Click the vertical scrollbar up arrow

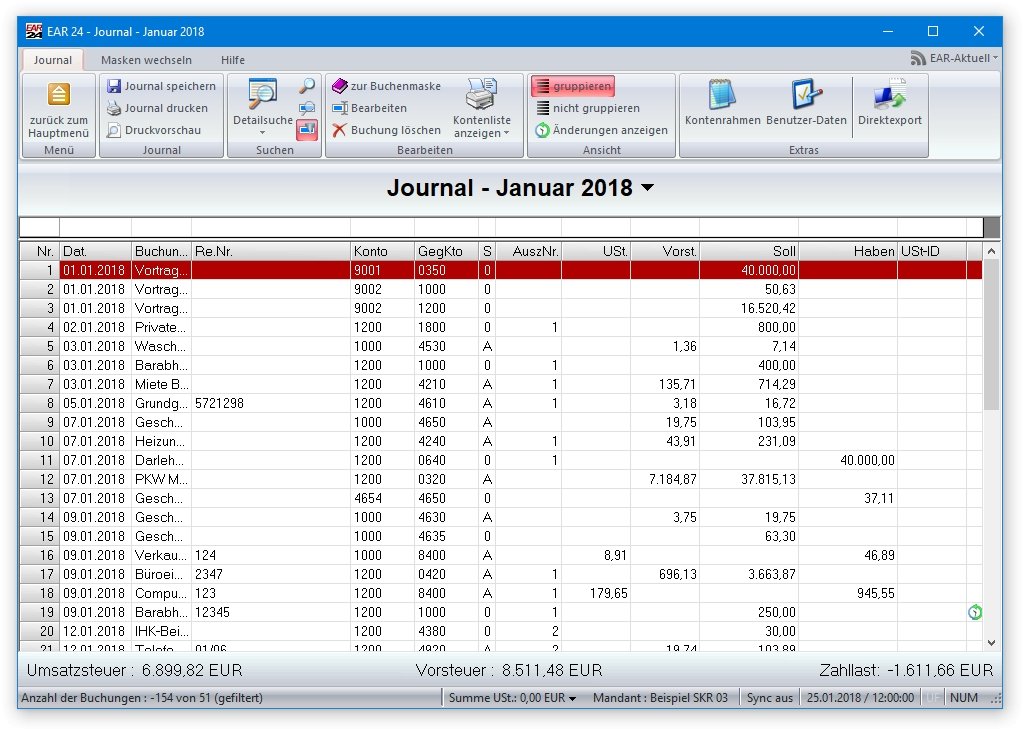click(991, 251)
